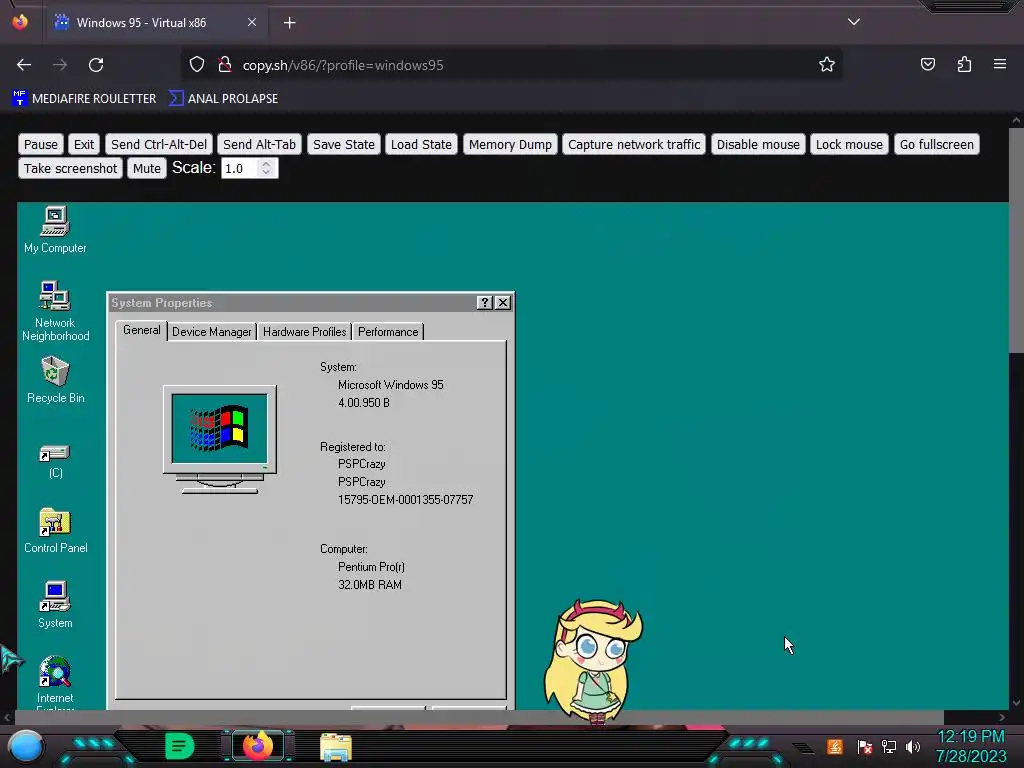1024x768 pixels.
Task: Close the Windows 95 - Virtual x86 tab
Action: [x=252, y=22]
